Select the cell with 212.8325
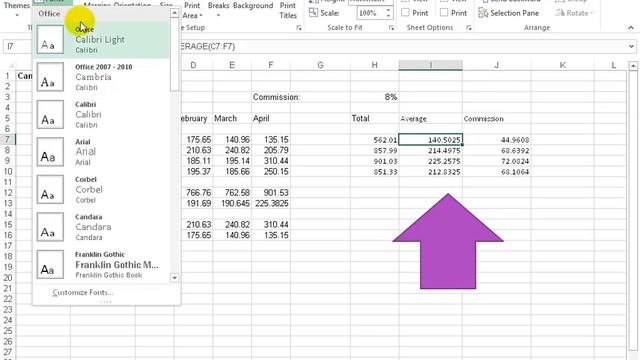Image resolution: width=640 pixels, height=360 pixels. coord(431,171)
